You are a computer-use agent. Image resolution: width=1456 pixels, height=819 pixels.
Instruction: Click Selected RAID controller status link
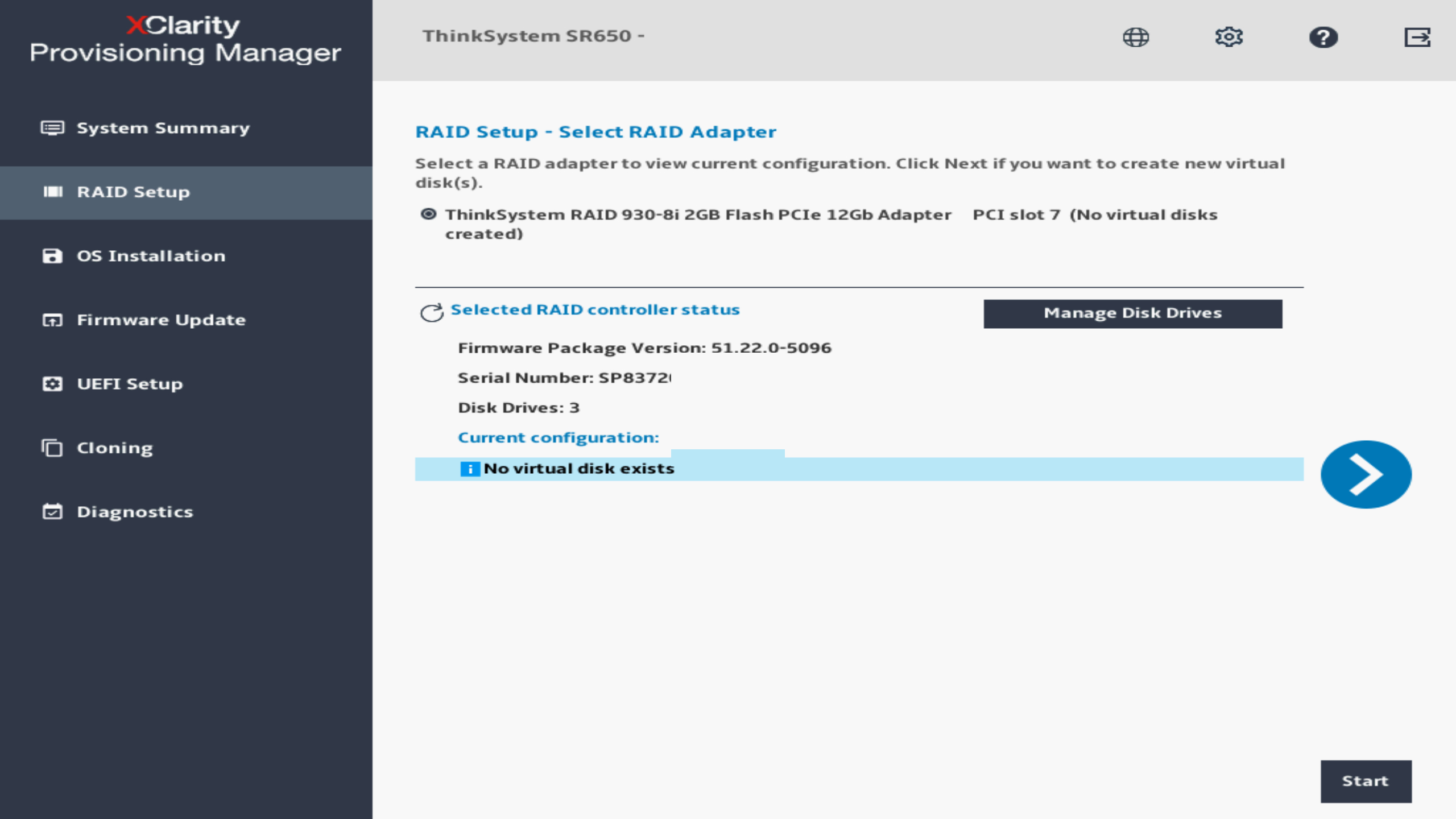595,309
